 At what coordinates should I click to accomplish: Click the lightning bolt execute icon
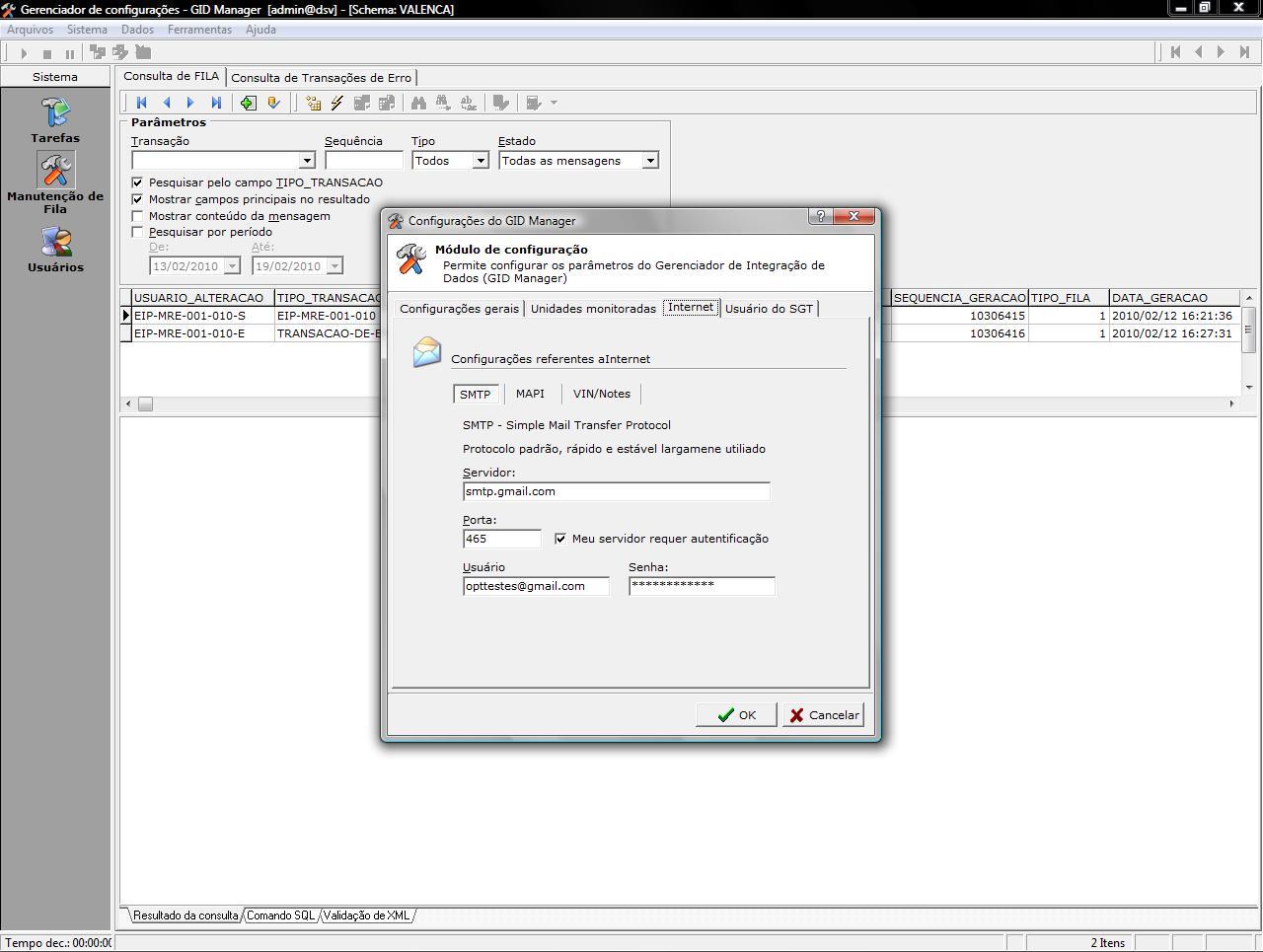tap(337, 103)
